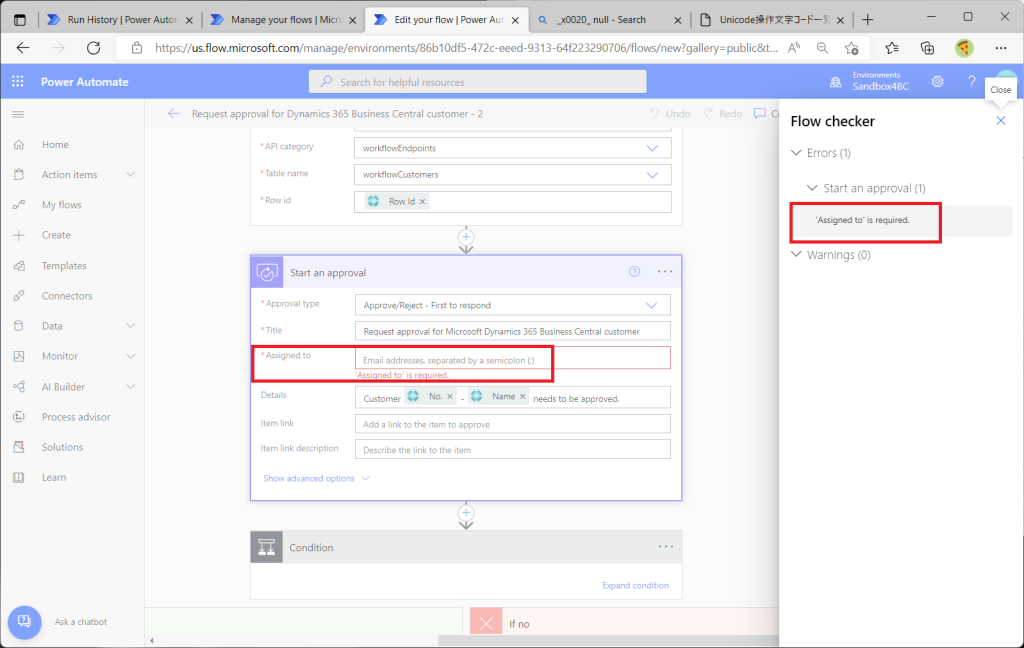Click the browser zoom magnifier icon
Screen dimensions: 1024x648
click(822, 48)
